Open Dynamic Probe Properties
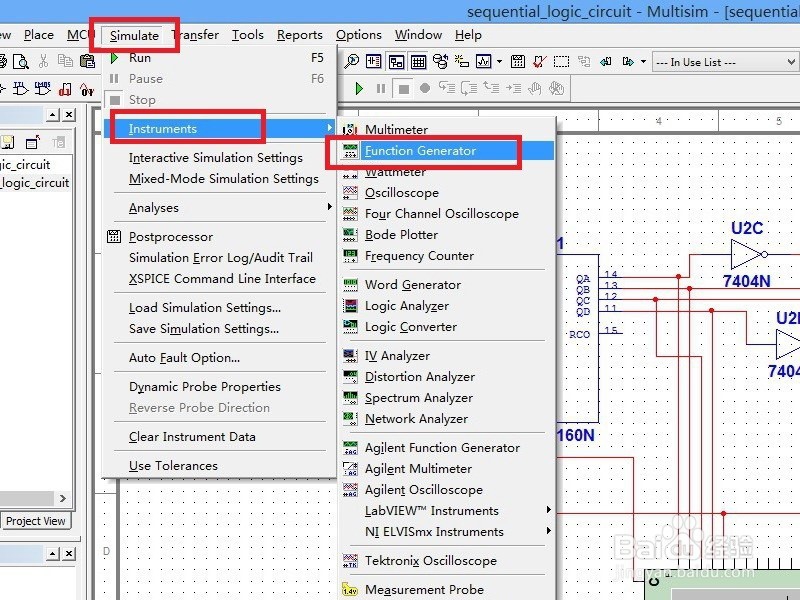Image resolution: width=800 pixels, height=600 pixels. pos(219,387)
